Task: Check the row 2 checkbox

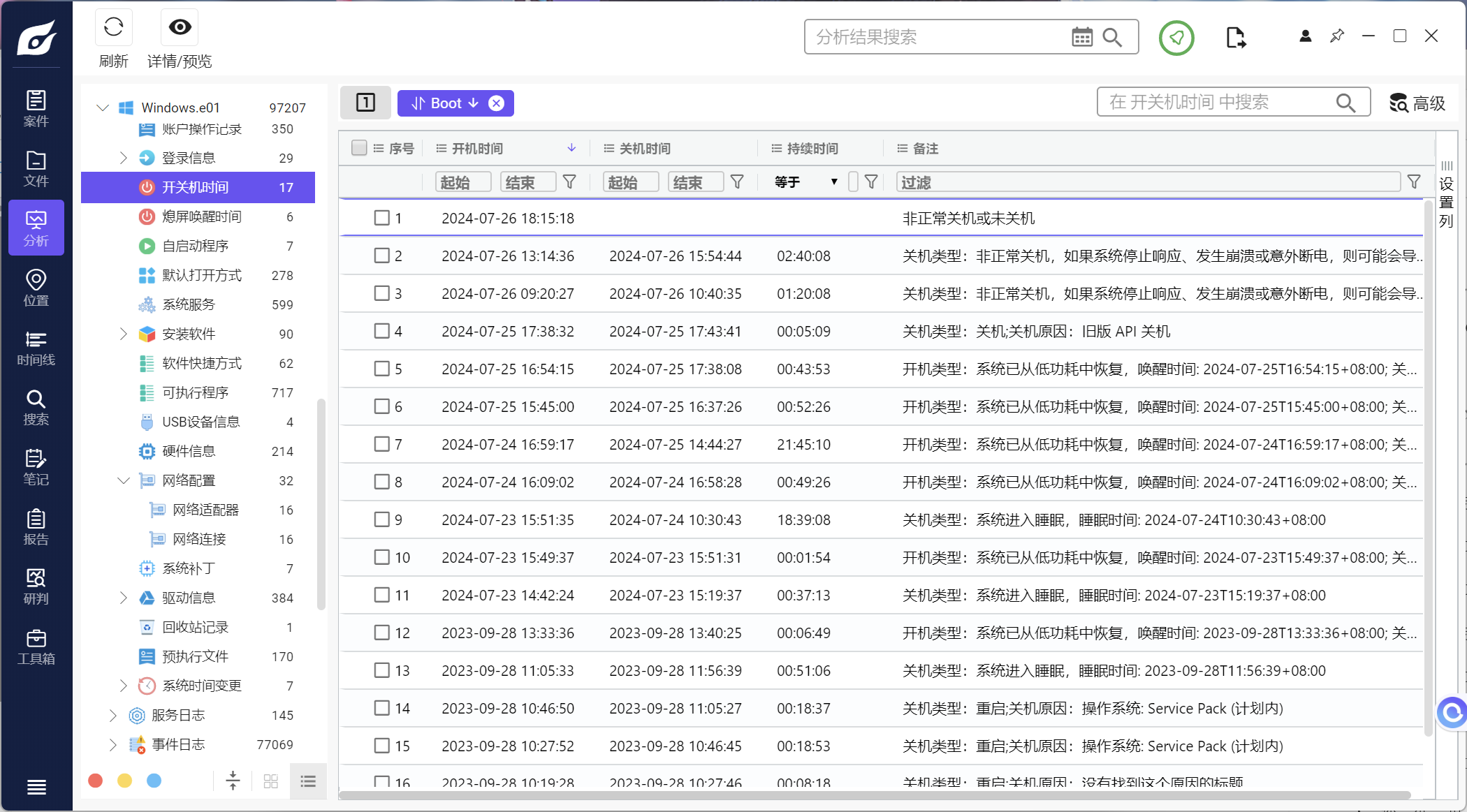Action: click(381, 256)
